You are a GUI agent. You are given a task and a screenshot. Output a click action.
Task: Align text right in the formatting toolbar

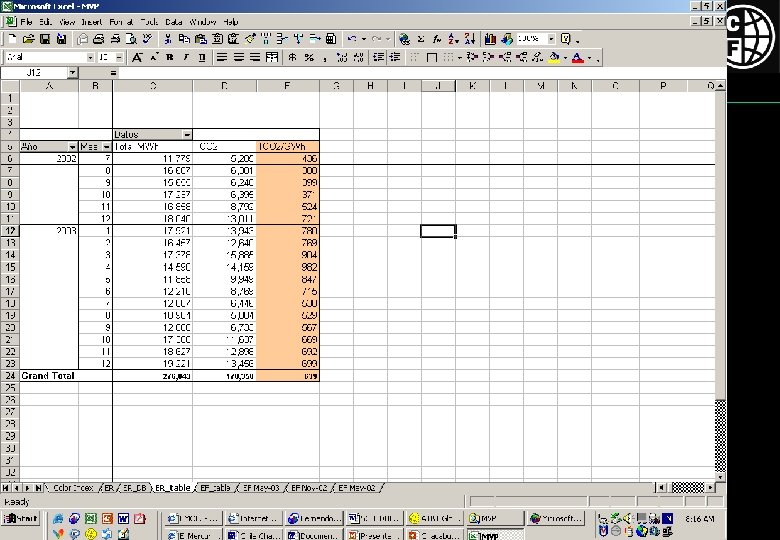tap(255, 58)
